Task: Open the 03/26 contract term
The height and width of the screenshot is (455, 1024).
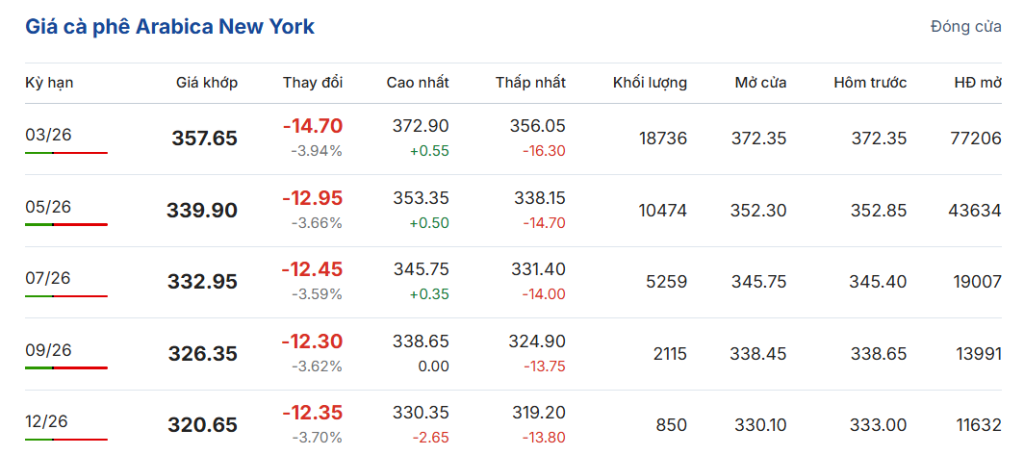Action: 48,134
